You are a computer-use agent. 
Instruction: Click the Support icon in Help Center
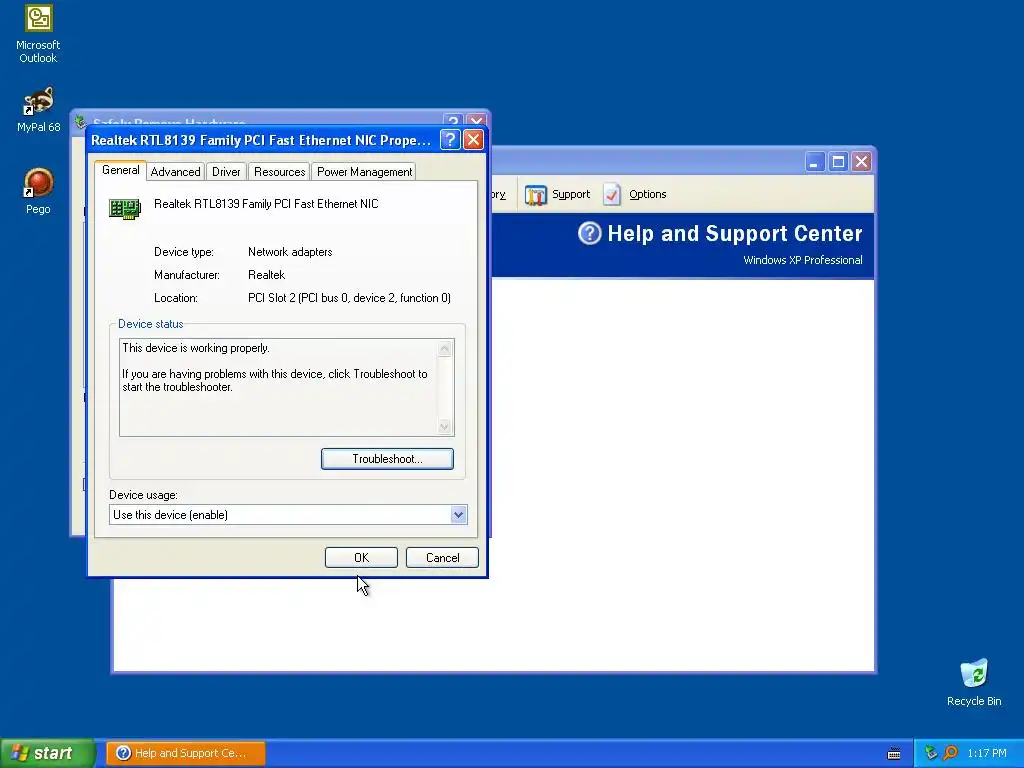tap(536, 195)
